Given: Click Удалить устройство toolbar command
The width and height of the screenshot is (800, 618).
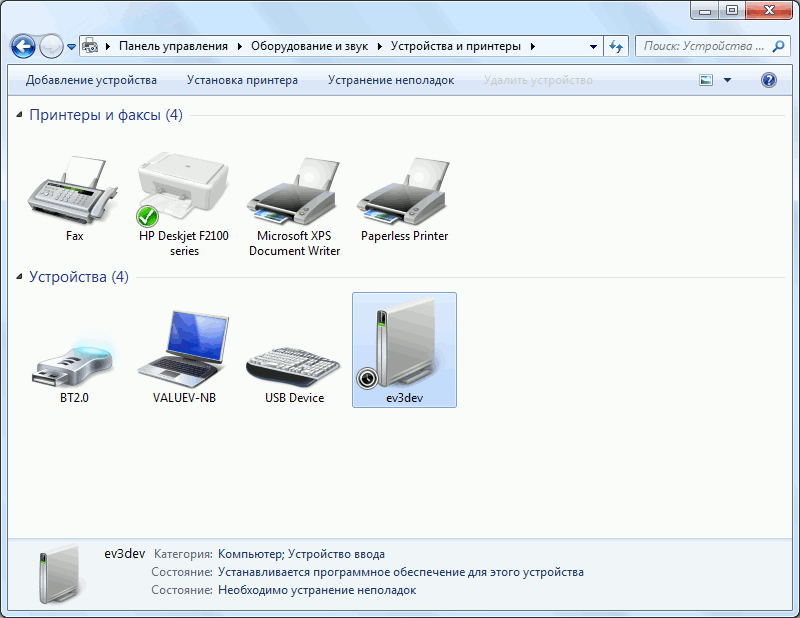Looking at the screenshot, I should 538,80.
